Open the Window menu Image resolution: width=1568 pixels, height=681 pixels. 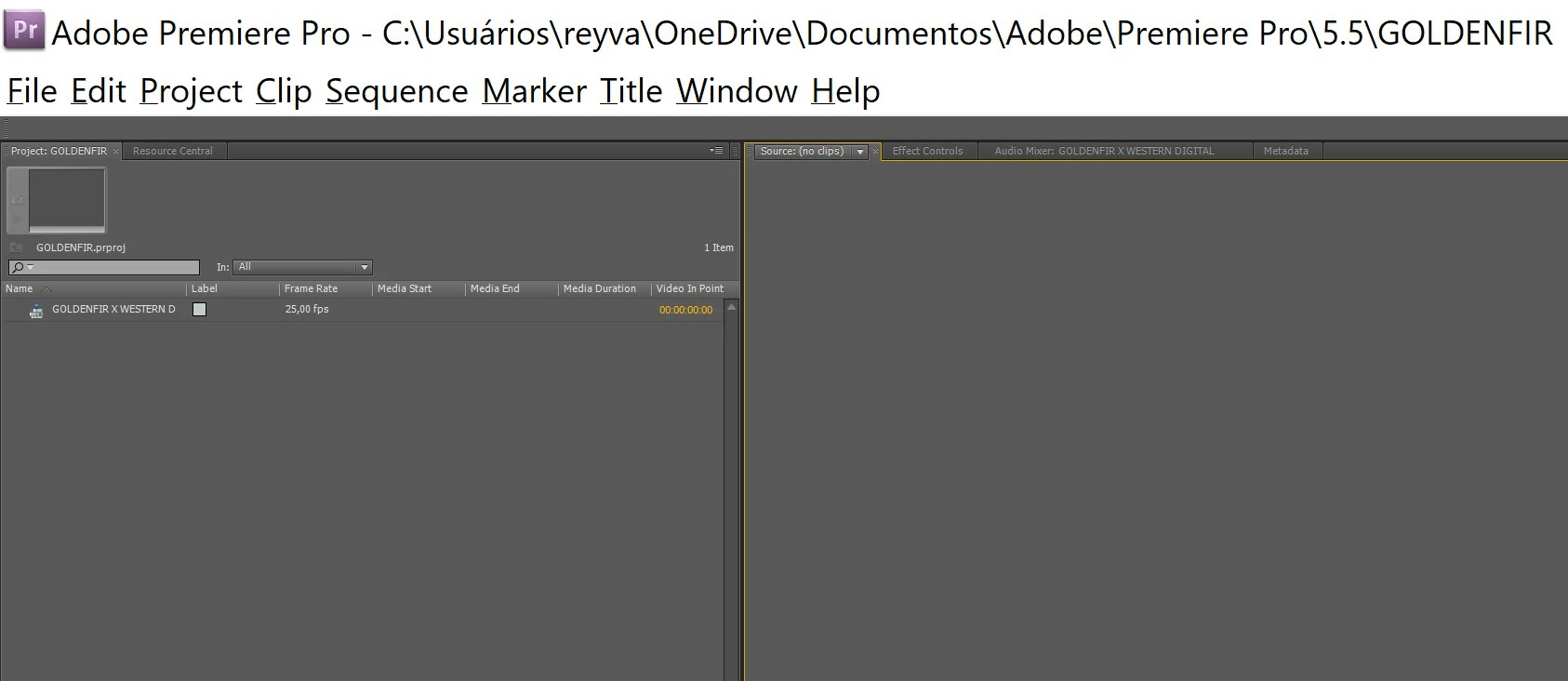click(737, 91)
